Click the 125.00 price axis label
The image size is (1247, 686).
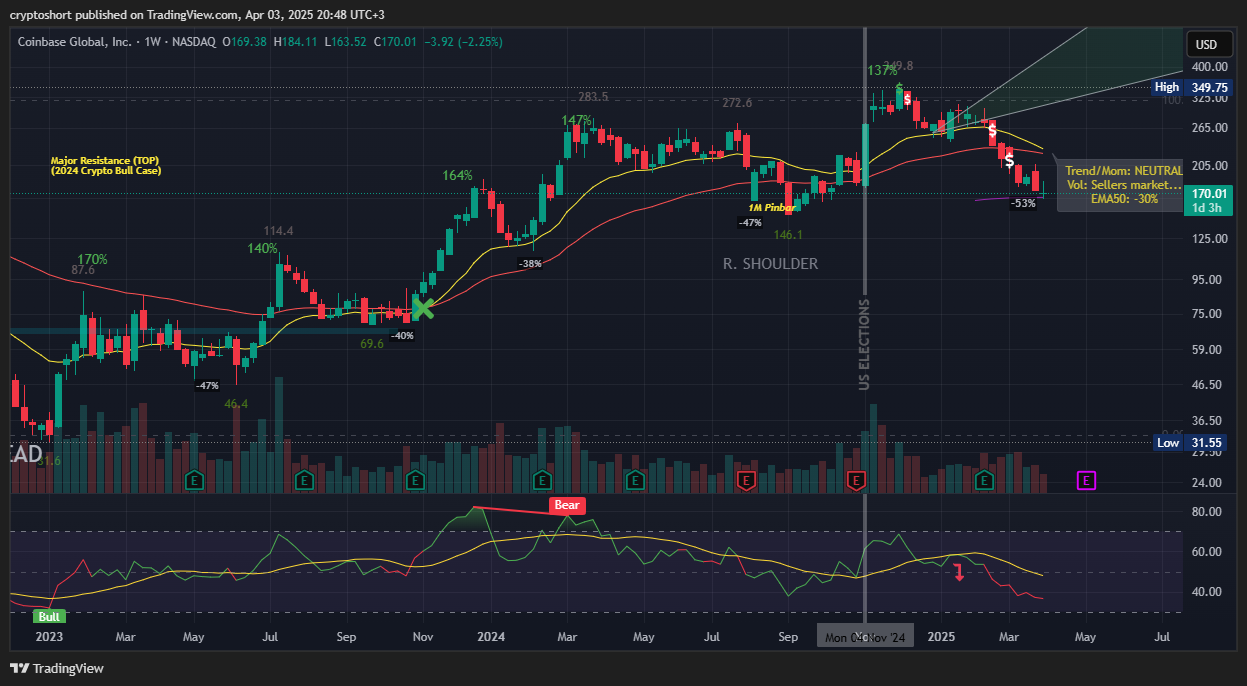pos(1208,238)
